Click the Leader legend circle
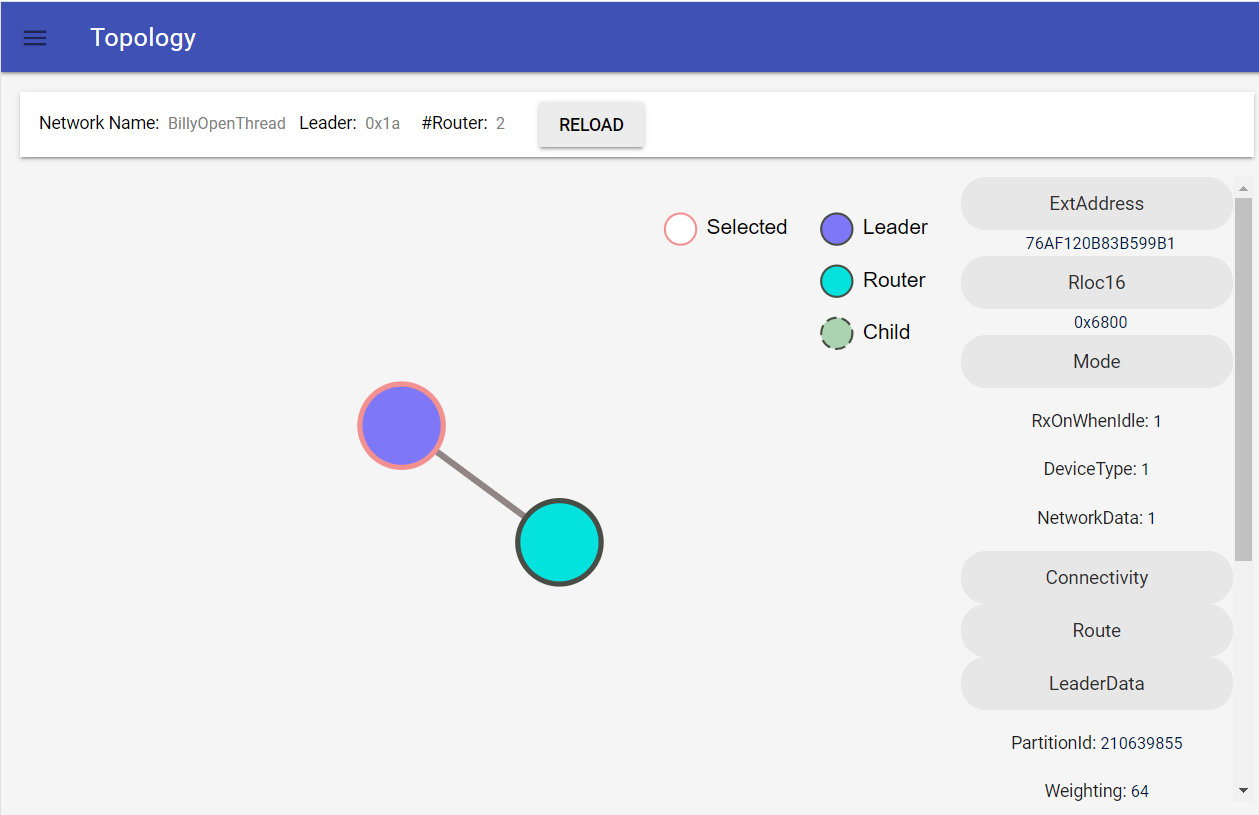1259x815 pixels. [x=836, y=229]
